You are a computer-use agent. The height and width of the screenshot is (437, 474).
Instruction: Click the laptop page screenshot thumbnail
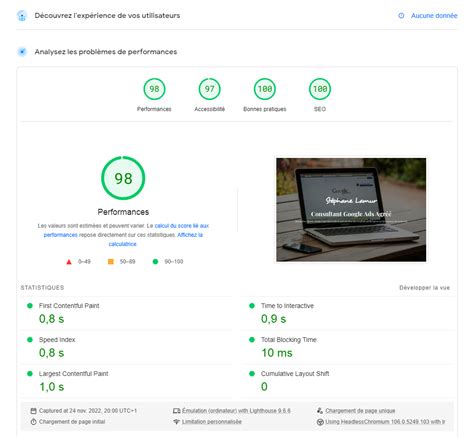[351, 210]
